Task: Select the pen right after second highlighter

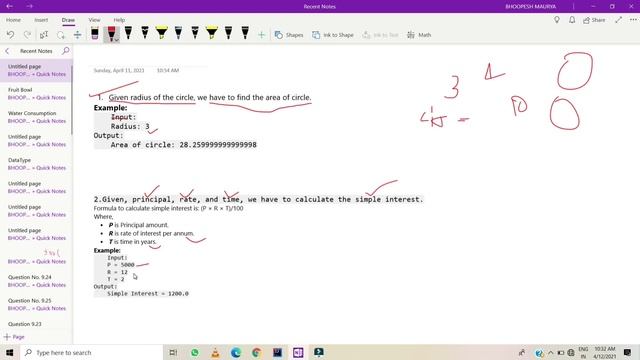Action: point(229,33)
